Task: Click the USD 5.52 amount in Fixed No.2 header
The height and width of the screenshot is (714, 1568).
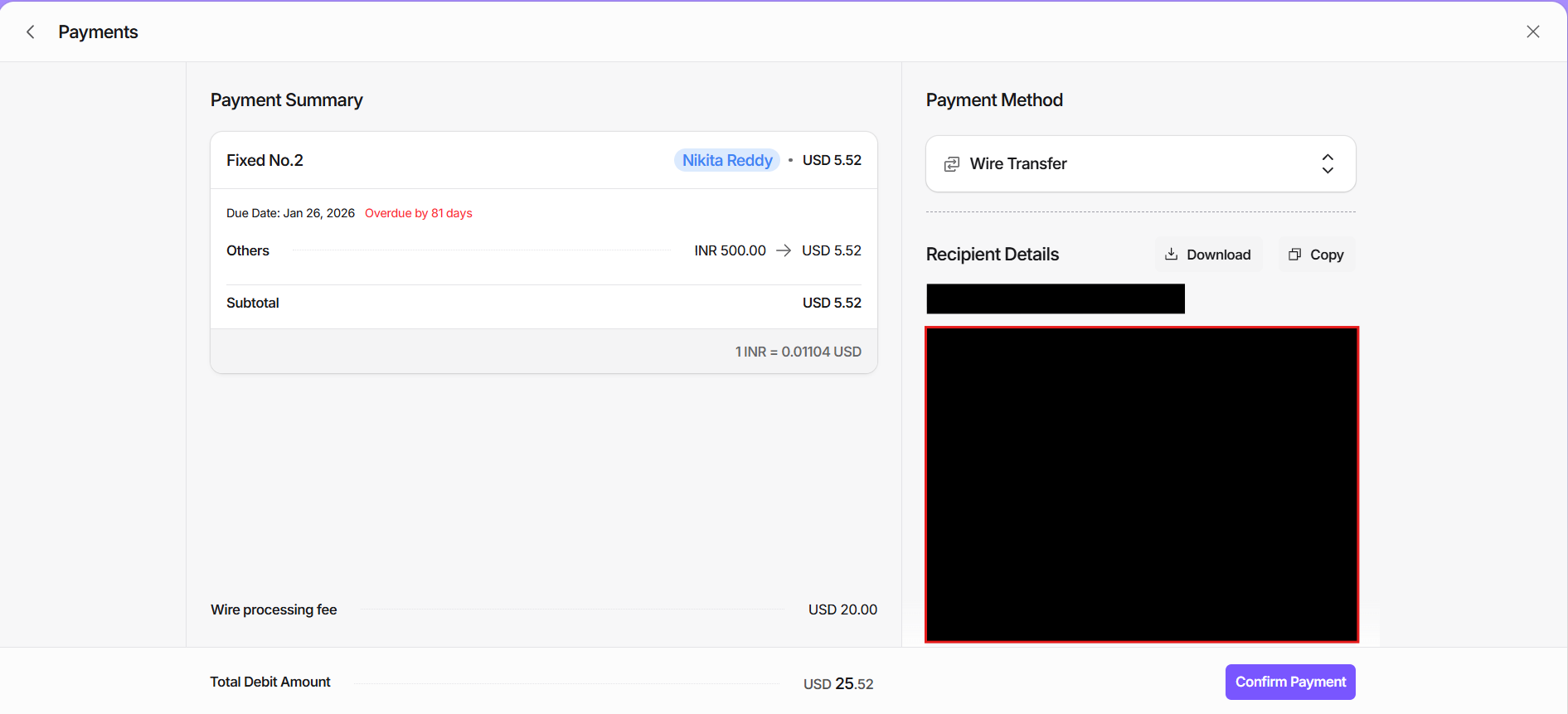Action: [x=832, y=160]
